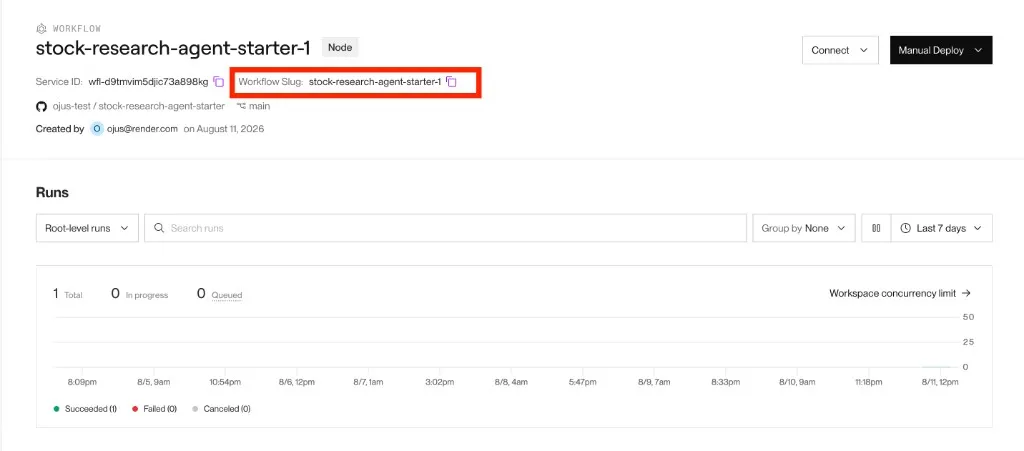Open the Group by None dropdown
The height and width of the screenshot is (451, 1024).
click(x=804, y=228)
